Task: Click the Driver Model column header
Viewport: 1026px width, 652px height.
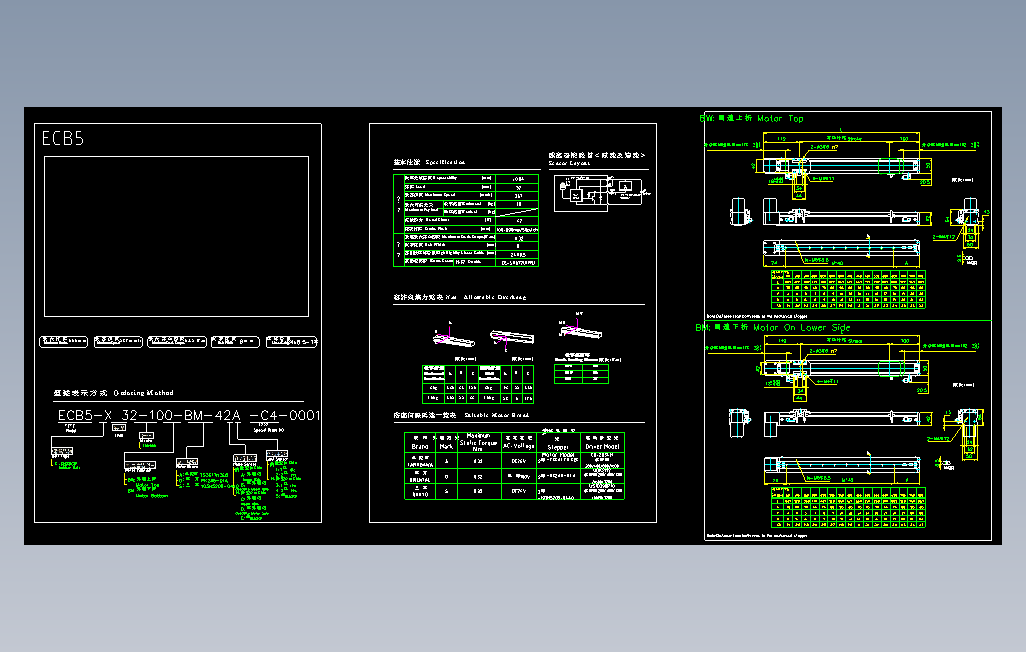Action: point(602,446)
